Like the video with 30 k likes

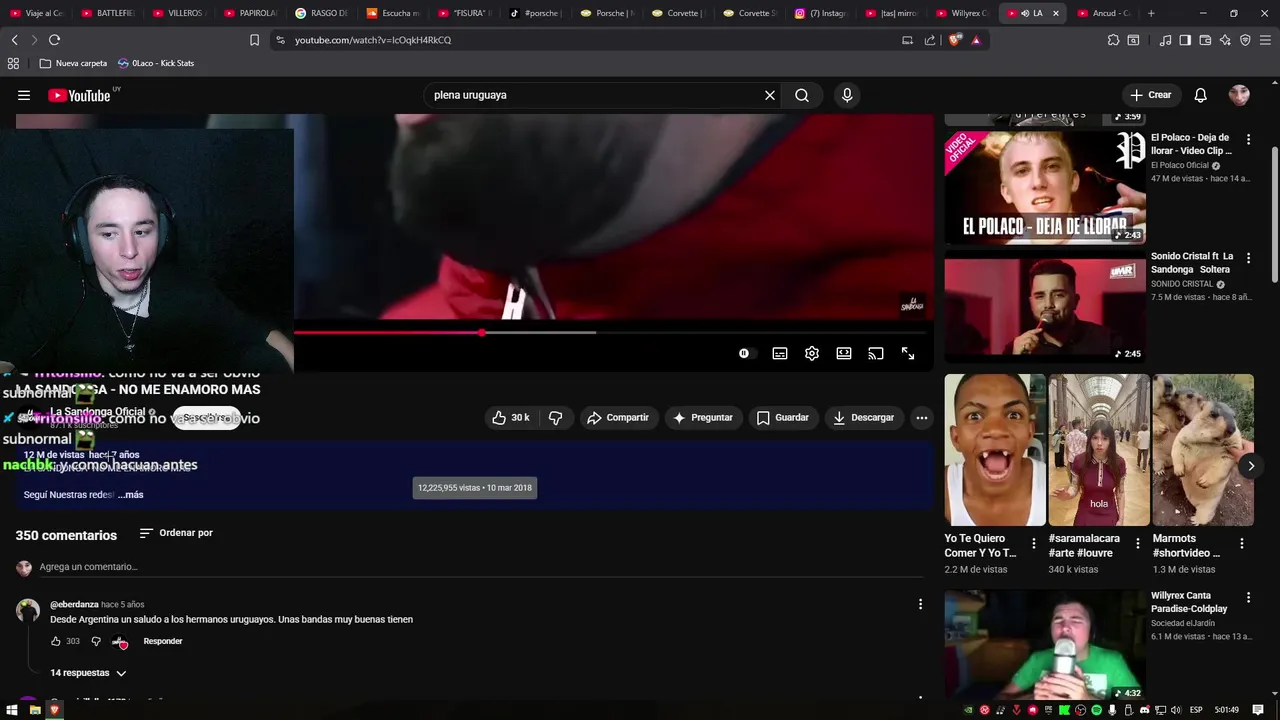pos(511,417)
